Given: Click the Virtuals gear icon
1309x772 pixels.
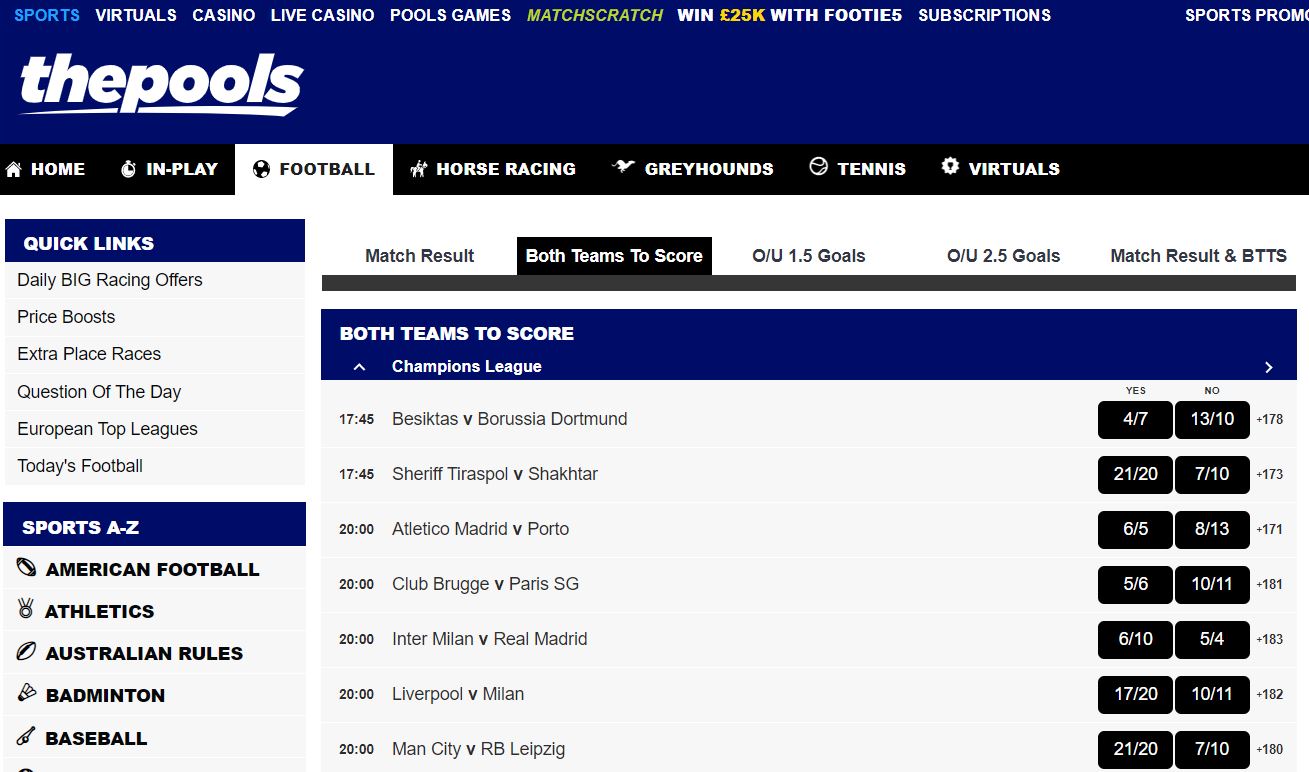Looking at the screenshot, I should pos(950,167).
